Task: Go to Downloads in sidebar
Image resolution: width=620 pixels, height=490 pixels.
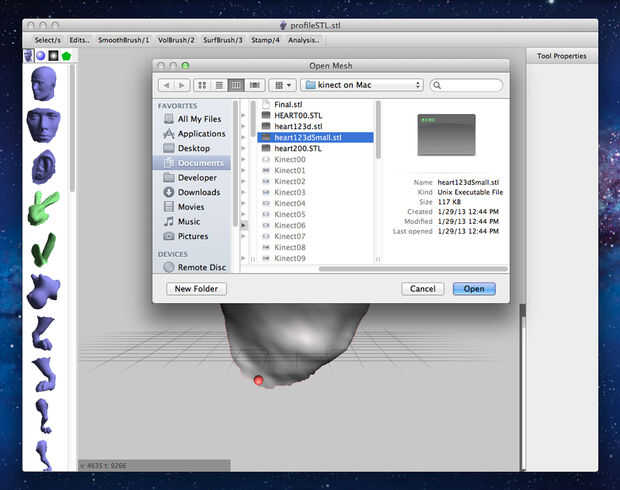Action: [x=192, y=192]
